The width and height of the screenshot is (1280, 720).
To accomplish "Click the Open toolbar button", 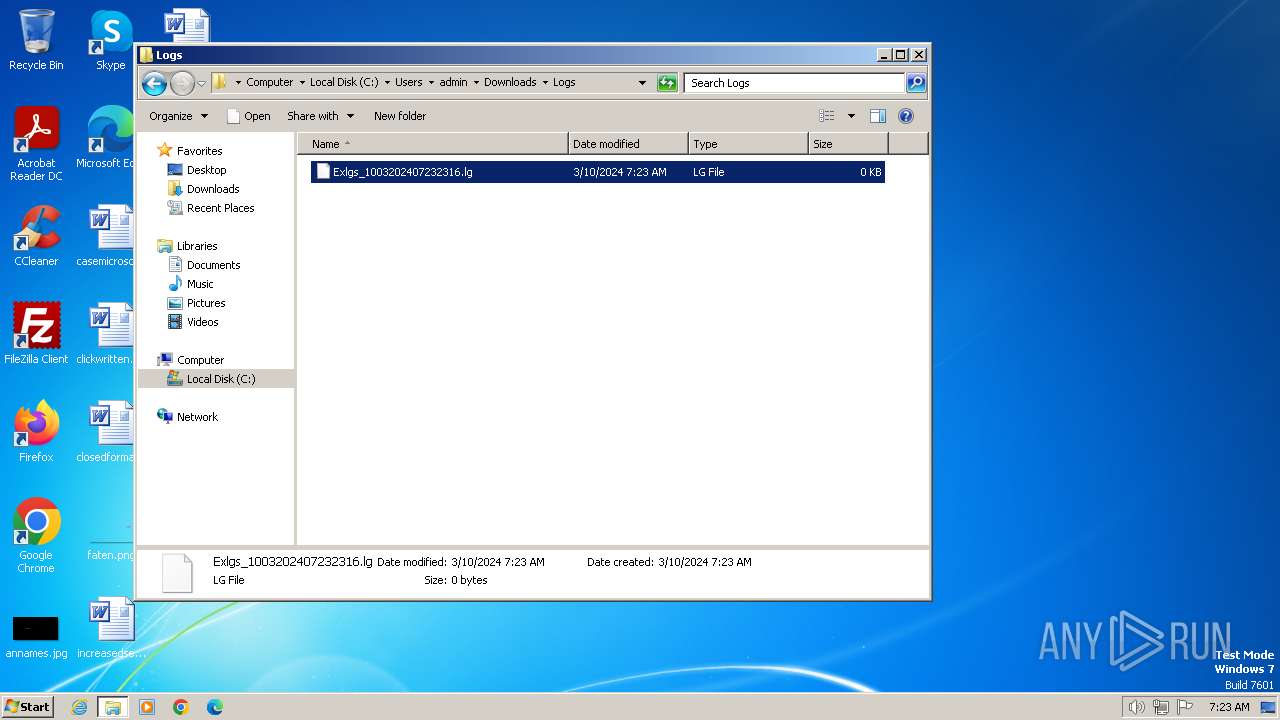I will [x=249, y=116].
